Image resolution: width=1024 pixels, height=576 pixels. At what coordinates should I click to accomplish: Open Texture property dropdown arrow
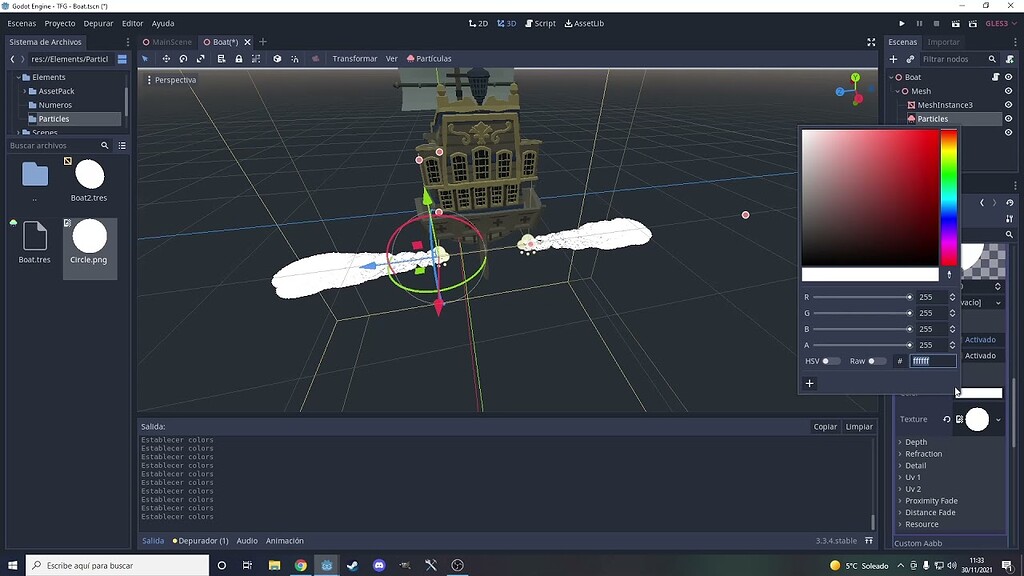click(998, 420)
